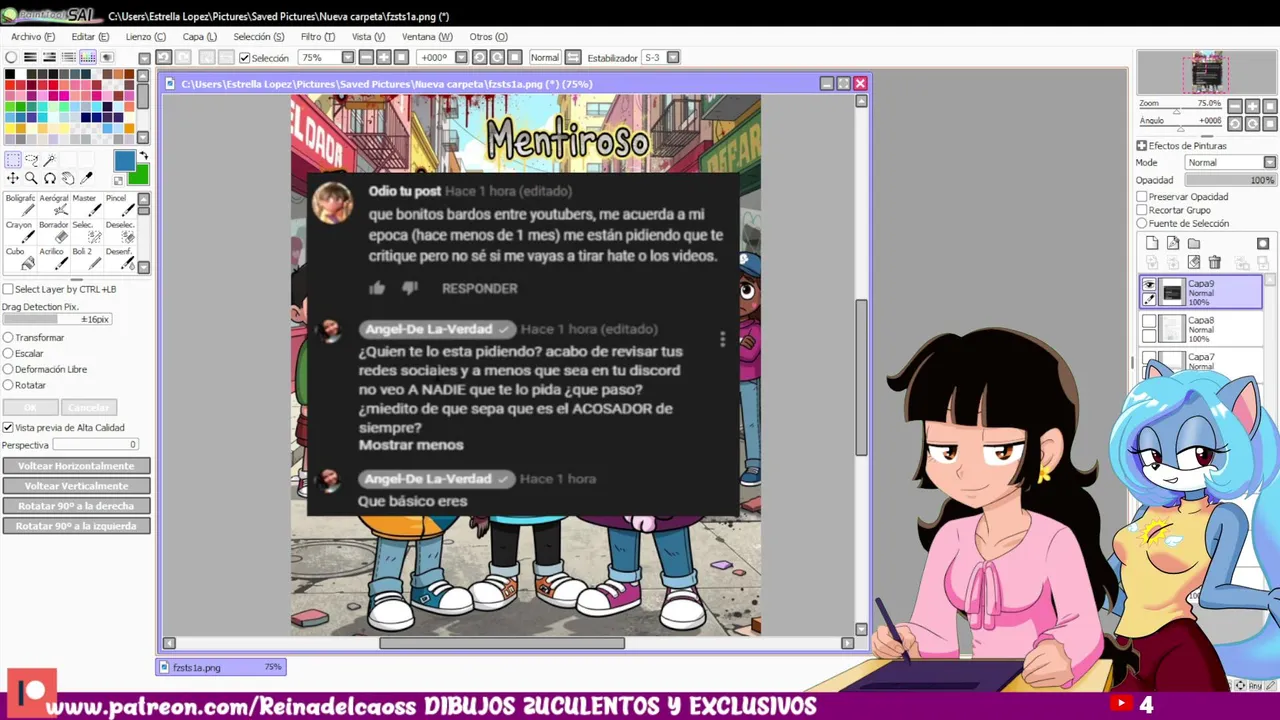Choose the Master brush
Viewport: 1280px width, 720px height.
[x=86, y=205]
